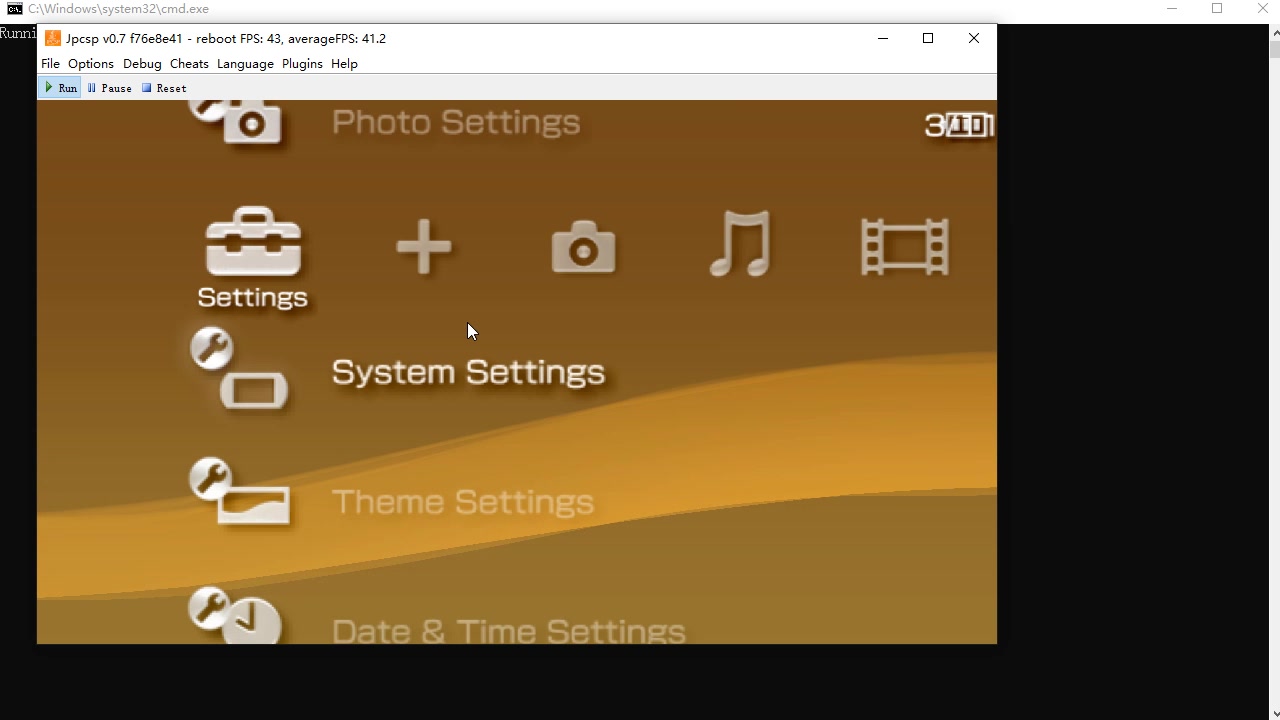Open the Photo Settings camera icon
1280x720 pixels.
click(237, 122)
